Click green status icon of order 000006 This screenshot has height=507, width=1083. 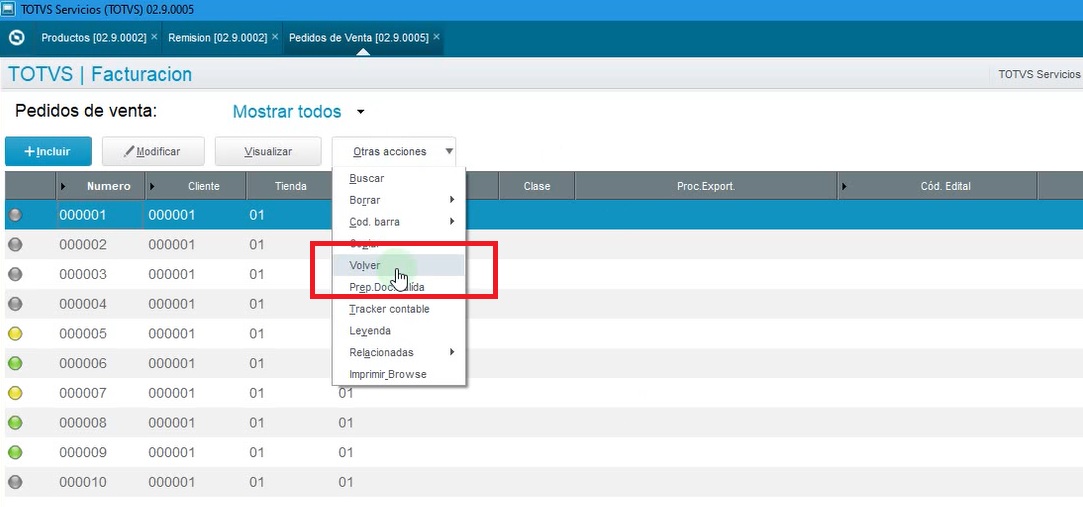[15, 363]
